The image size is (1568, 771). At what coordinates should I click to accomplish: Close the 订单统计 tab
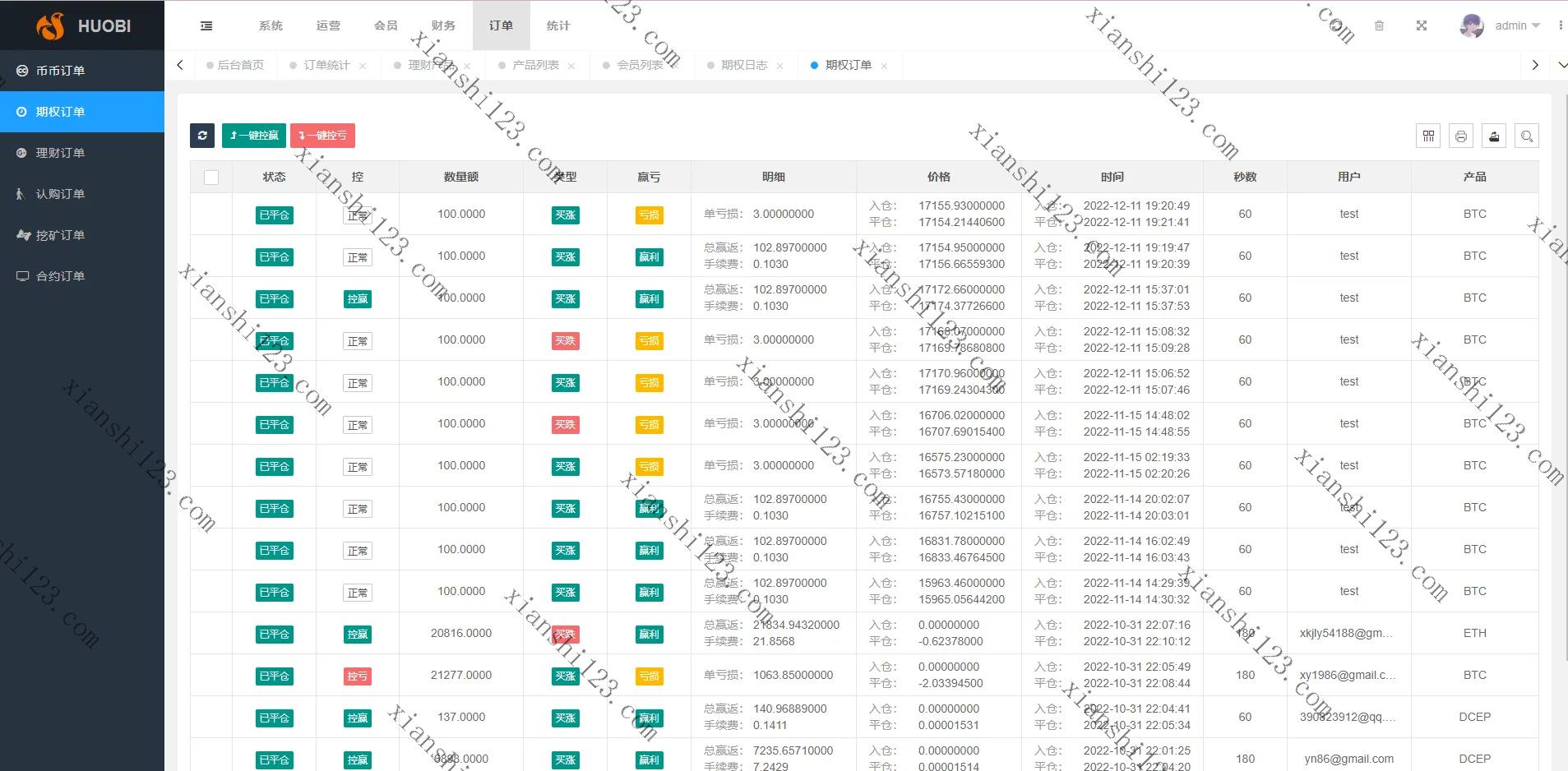pyautogui.click(x=363, y=66)
